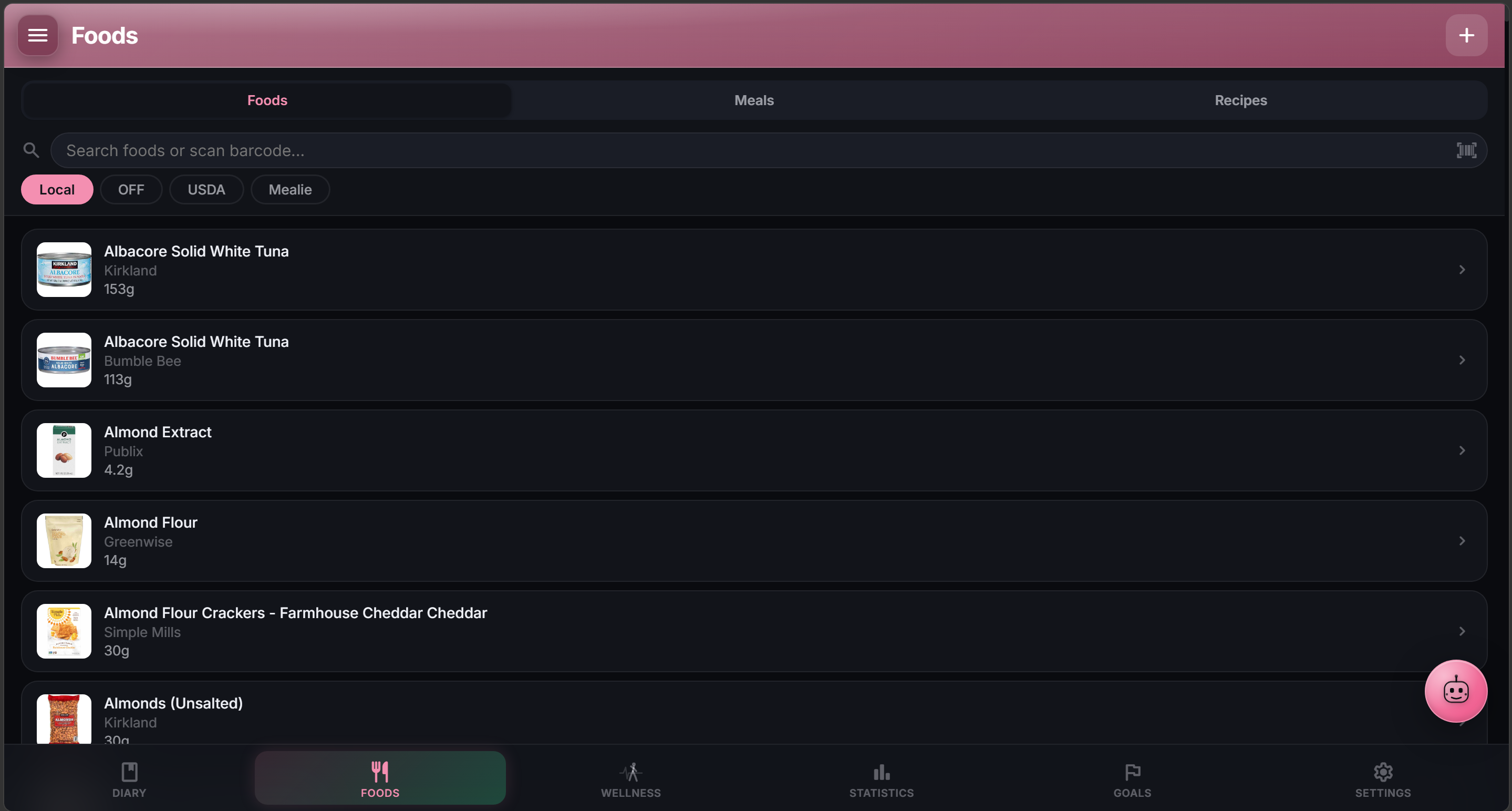Click 'Almond Flour' food name

tap(151, 522)
